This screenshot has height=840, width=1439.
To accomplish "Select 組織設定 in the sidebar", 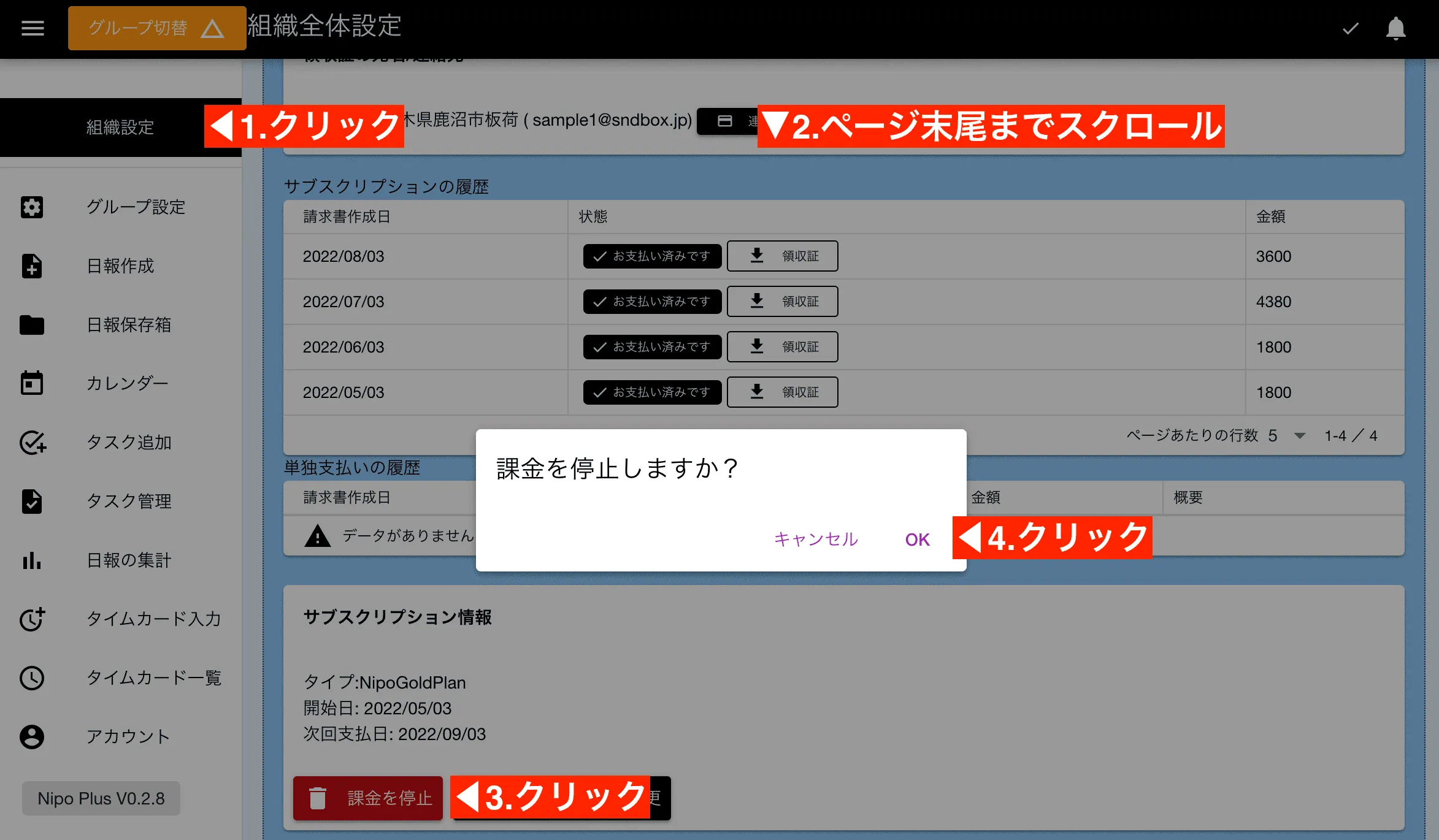I will tap(120, 128).
